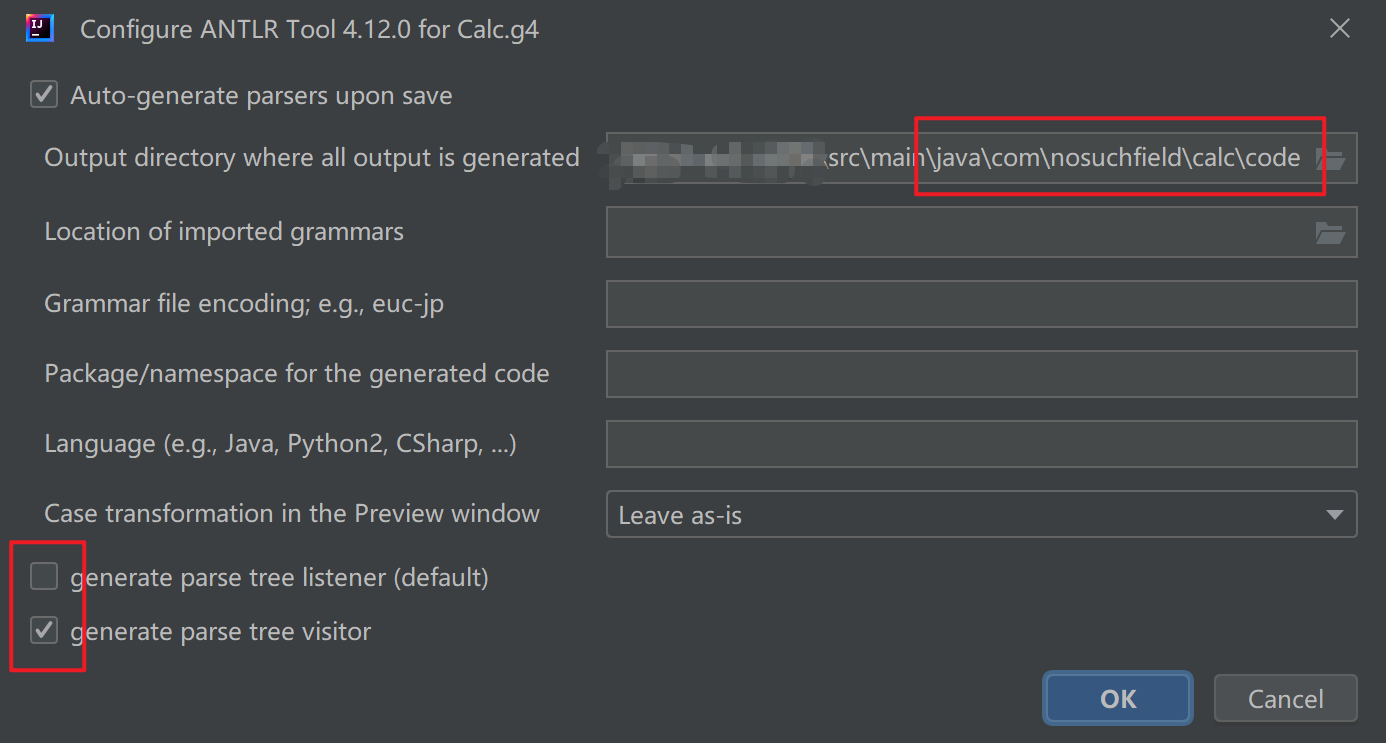Browse for output directory via folder icon

tap(1332, 158)
